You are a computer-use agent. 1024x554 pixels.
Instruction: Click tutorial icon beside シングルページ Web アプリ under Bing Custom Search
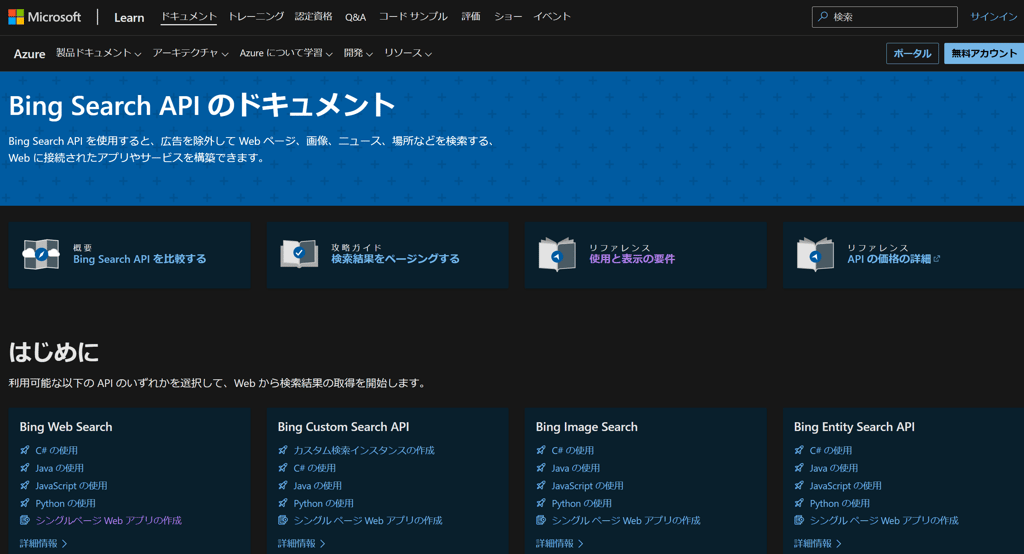click(283, 521)
